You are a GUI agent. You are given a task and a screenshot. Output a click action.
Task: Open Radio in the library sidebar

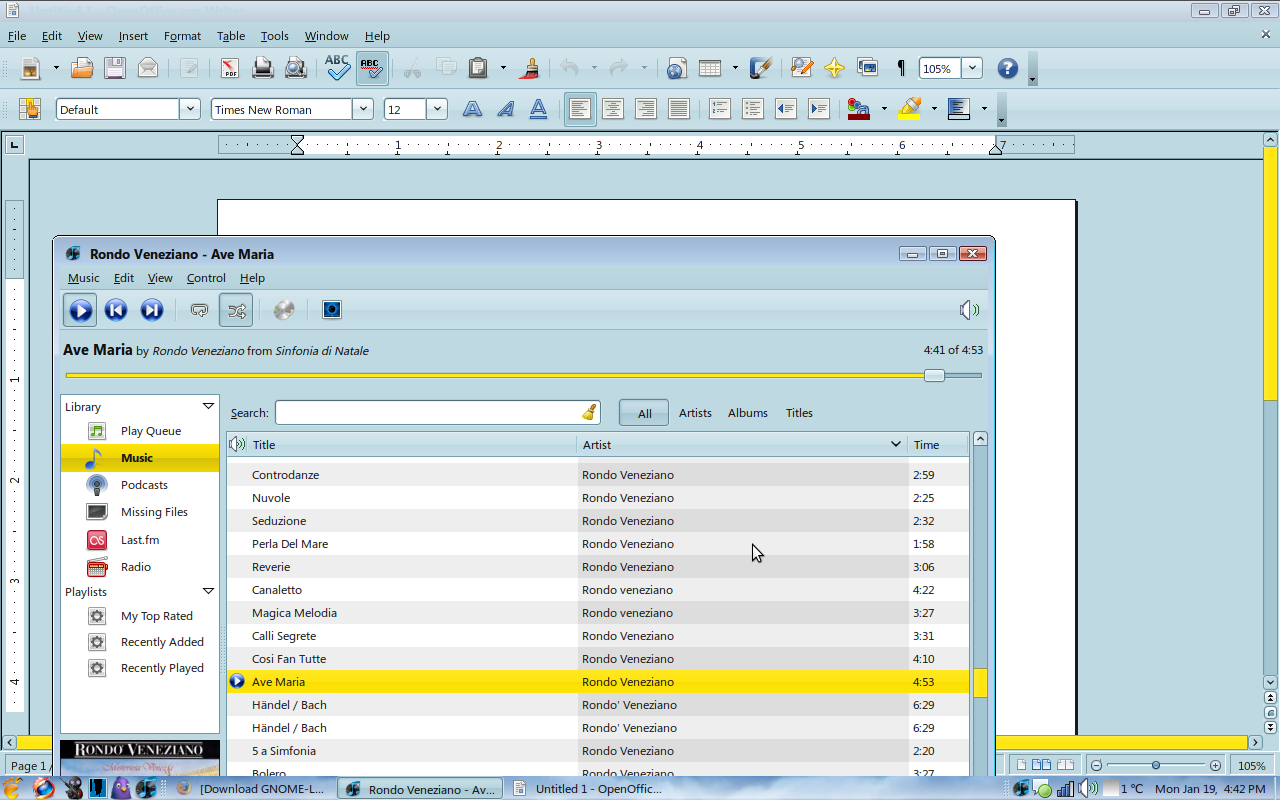click(140, 567)
